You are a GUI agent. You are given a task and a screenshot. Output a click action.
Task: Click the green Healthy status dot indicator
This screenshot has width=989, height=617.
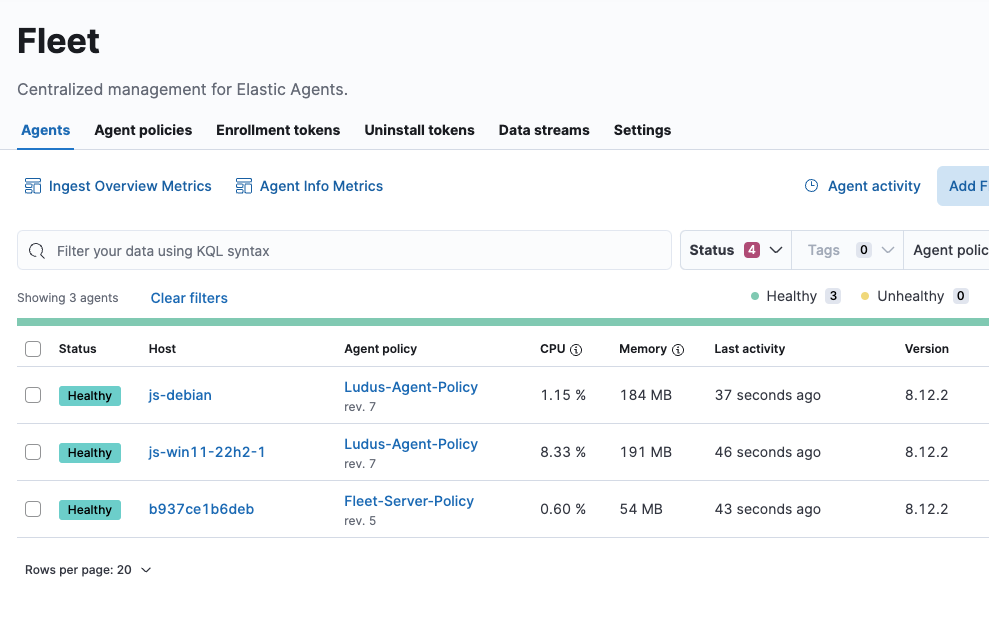[x=755, y=296]
